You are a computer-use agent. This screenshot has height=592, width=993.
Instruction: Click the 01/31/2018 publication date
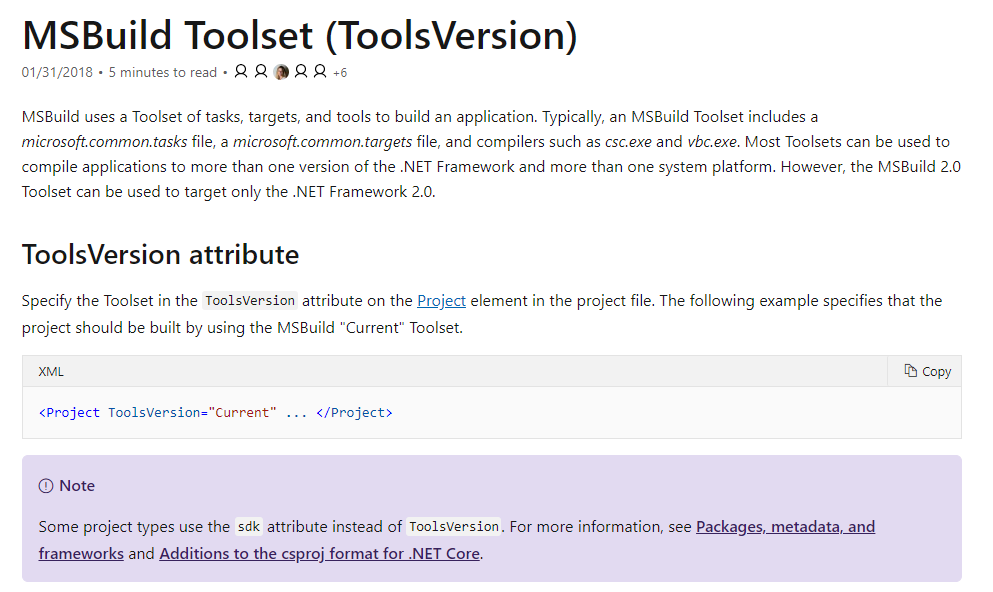[57, 72]
